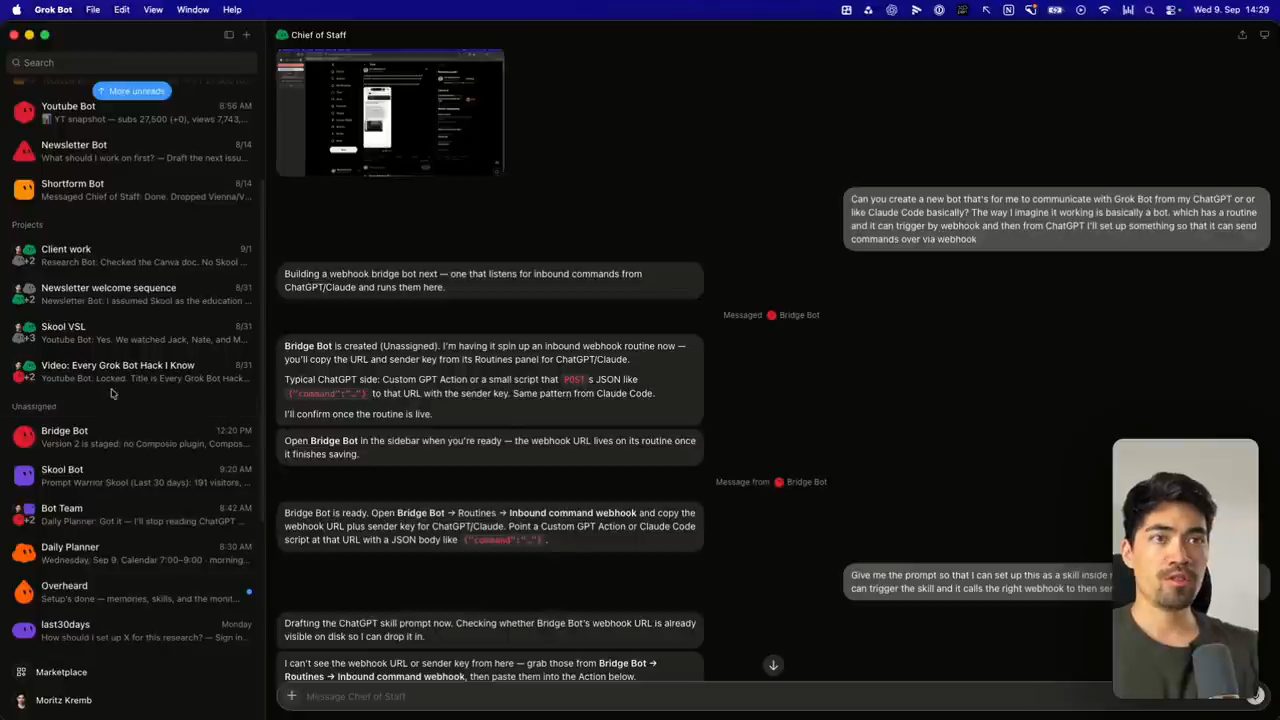Toggle the sidebar panel icon
The height and width of the screenshot is (720, 1280).
tap(229, 35)
